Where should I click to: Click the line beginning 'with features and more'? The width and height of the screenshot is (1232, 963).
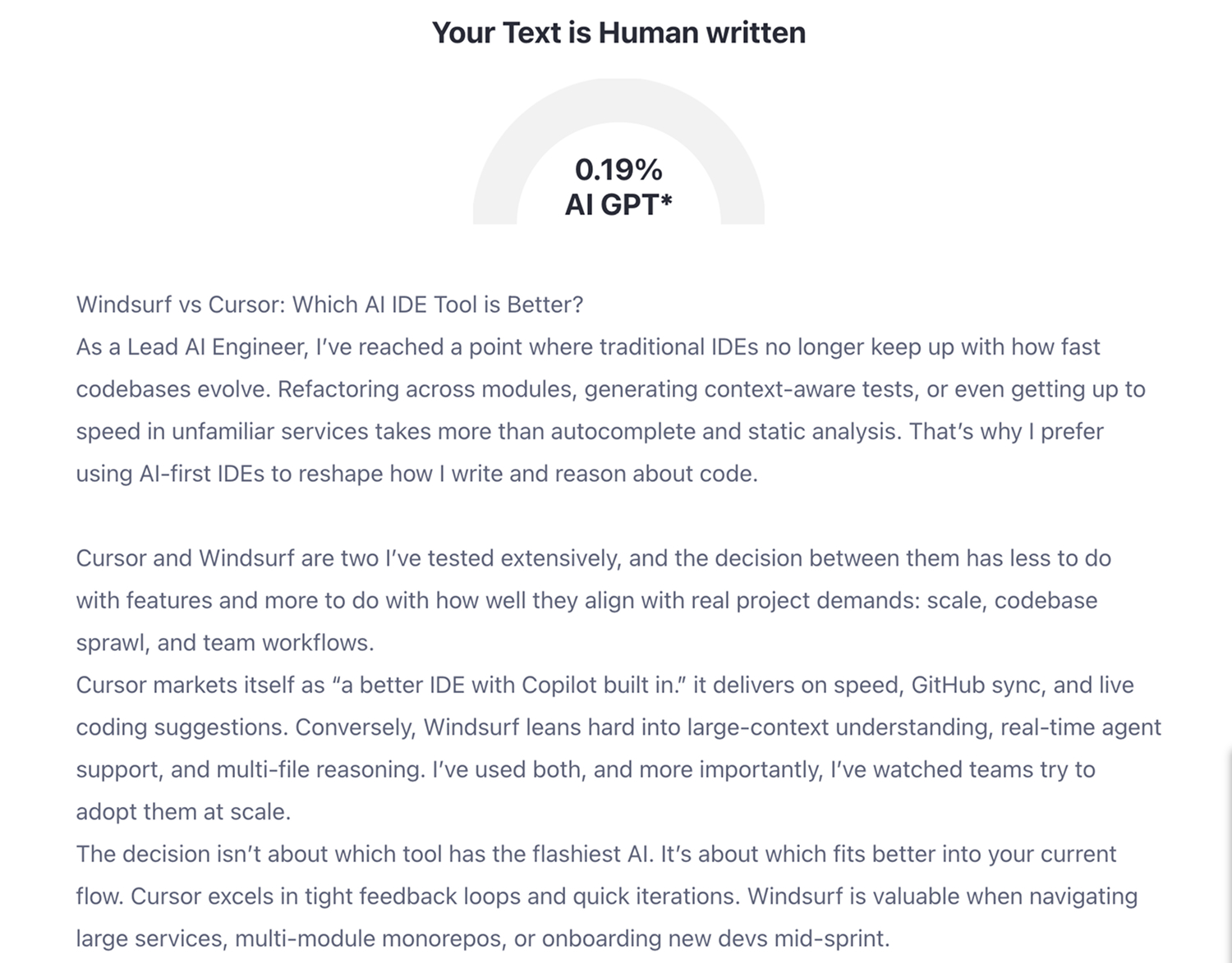586,601
